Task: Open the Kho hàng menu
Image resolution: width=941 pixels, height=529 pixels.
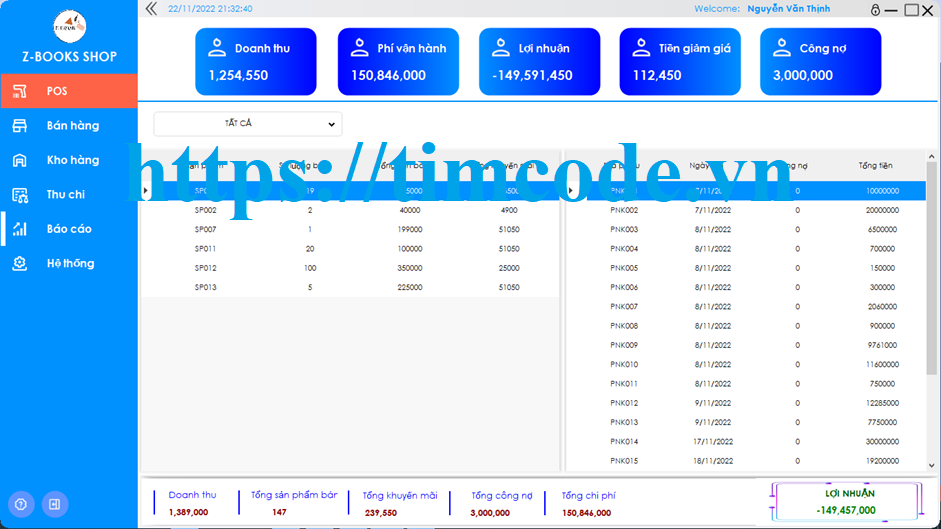Action: pyautogui.click(x=69, y=160)
